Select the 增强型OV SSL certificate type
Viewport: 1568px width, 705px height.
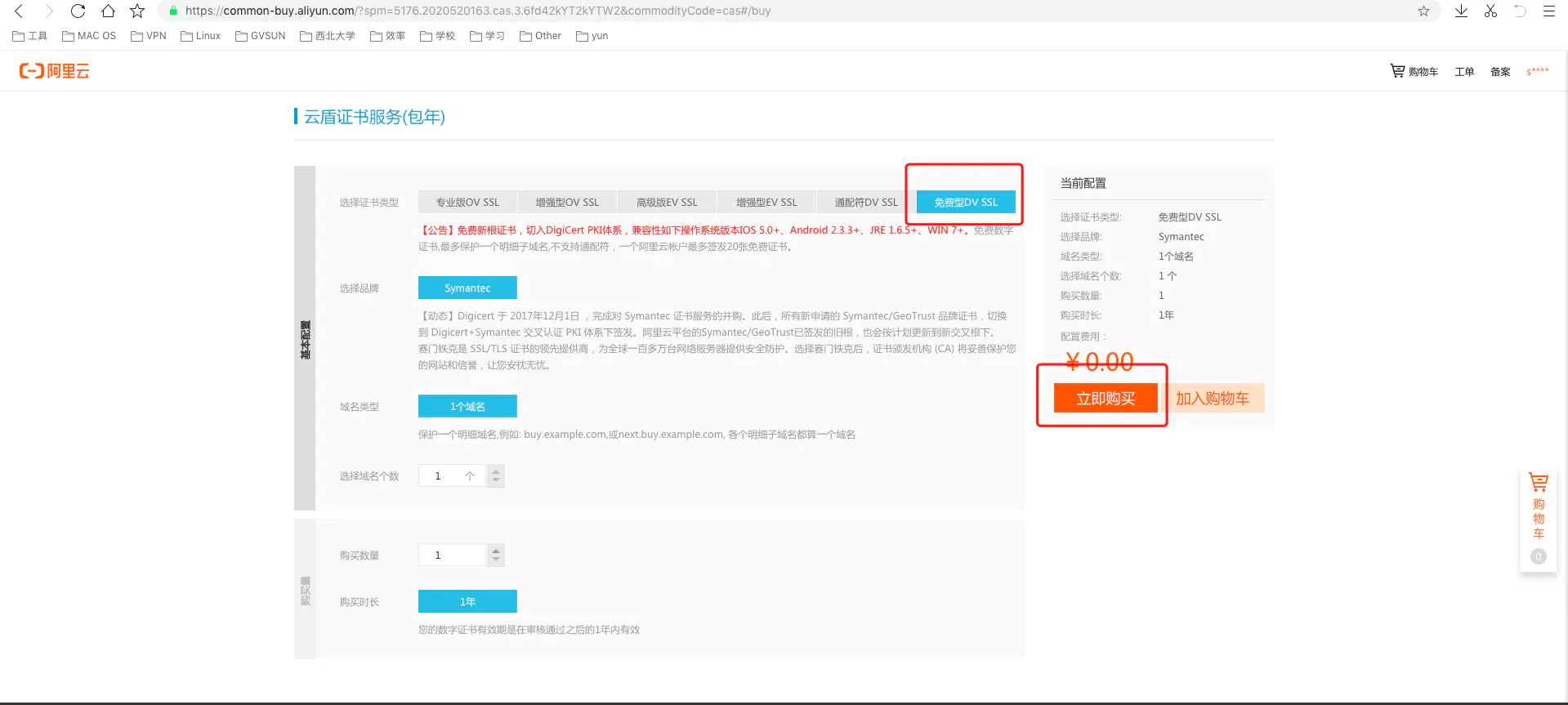tap(567, 202)
